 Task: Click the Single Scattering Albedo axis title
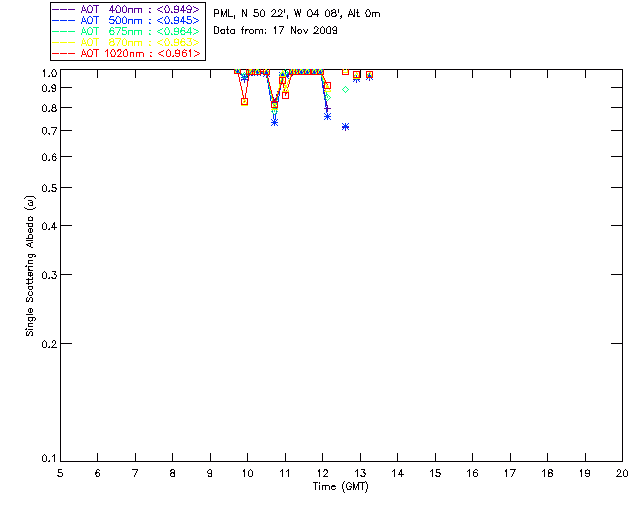coord(30,266)
